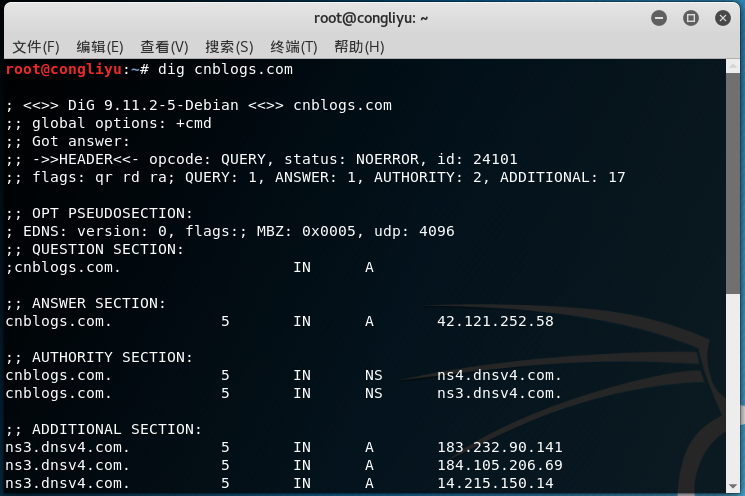Open the 编辑(E) menu

point(100,47)
